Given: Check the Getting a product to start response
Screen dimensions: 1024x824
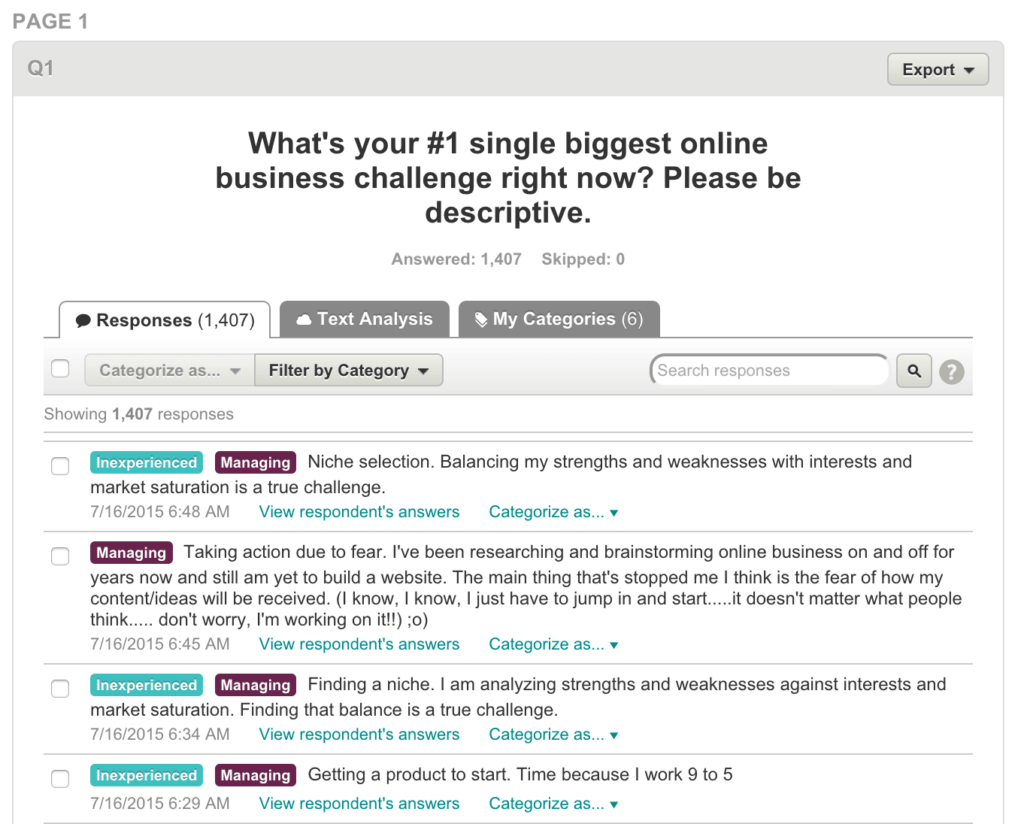Looking at the screenshot, I should tap(60, 779).
